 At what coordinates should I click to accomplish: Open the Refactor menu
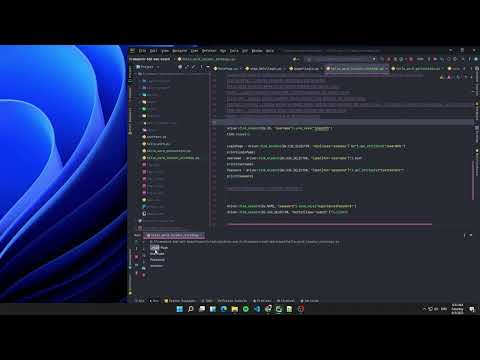209,51
